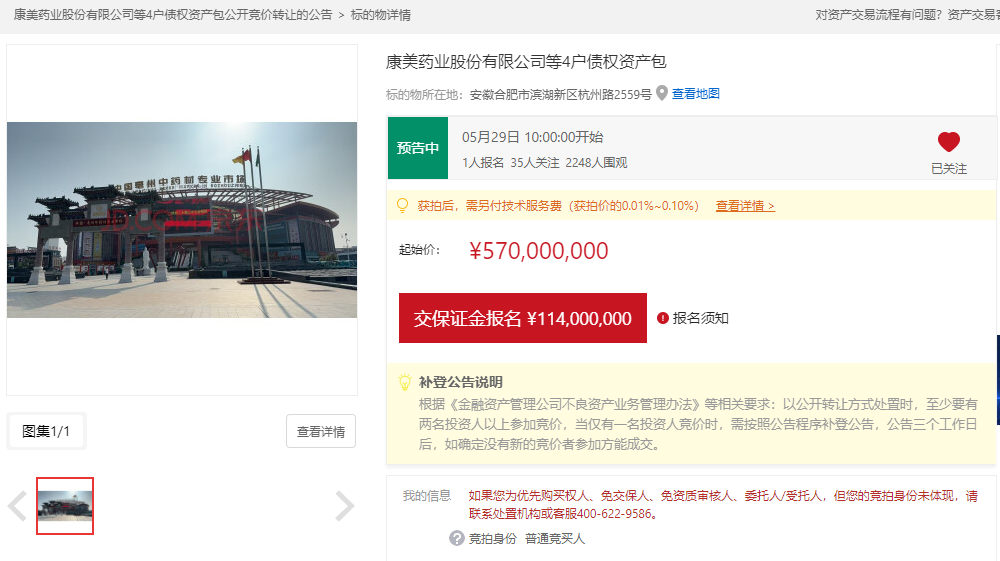Screen dimensions: 1000x561
Task: Click the lightbulb icon beside 补登公告说明
Action: tap(405, 382)
